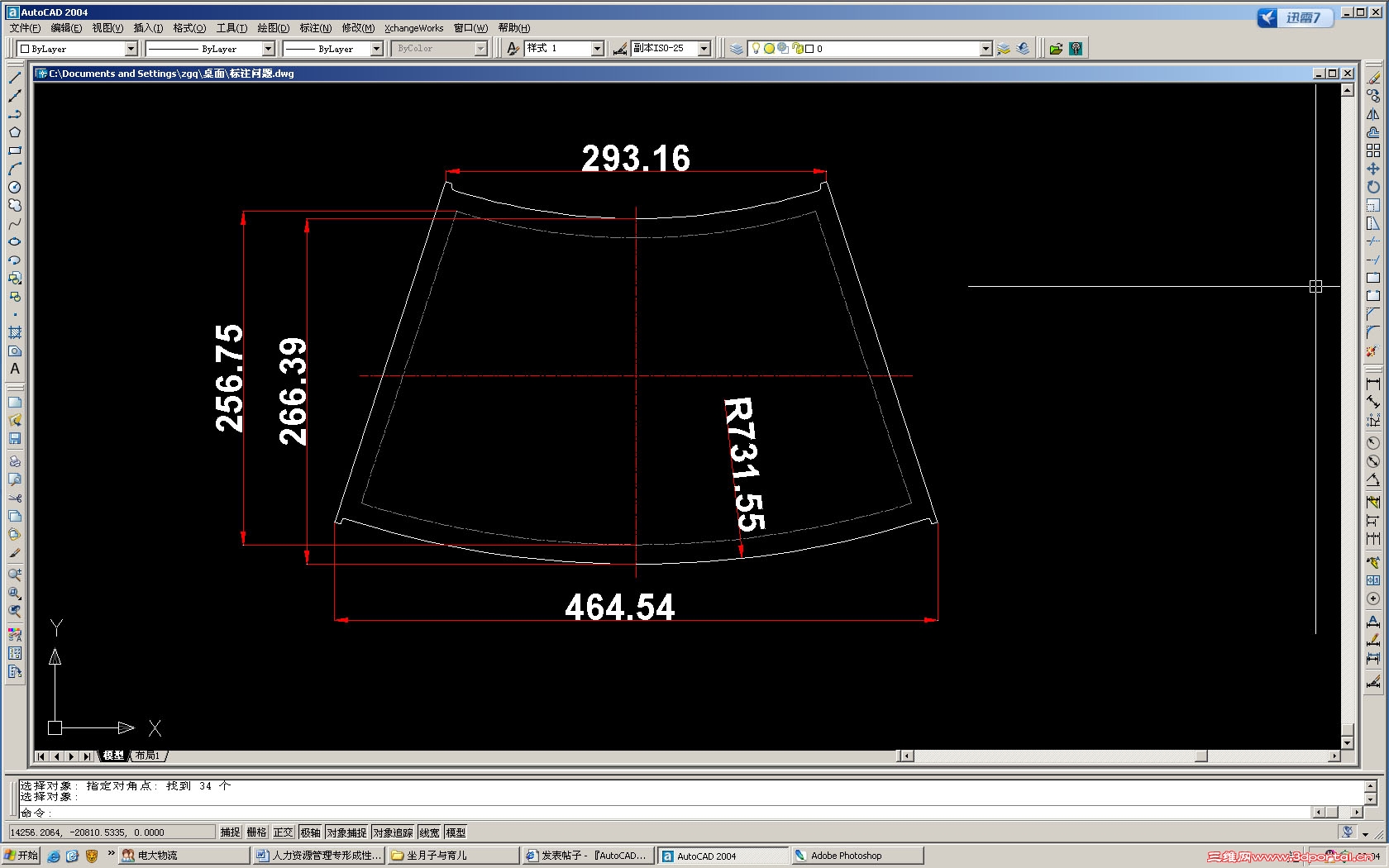1389x868 pixels.
Task: Select the Move modify tool
Action: tap(1373, 169)
